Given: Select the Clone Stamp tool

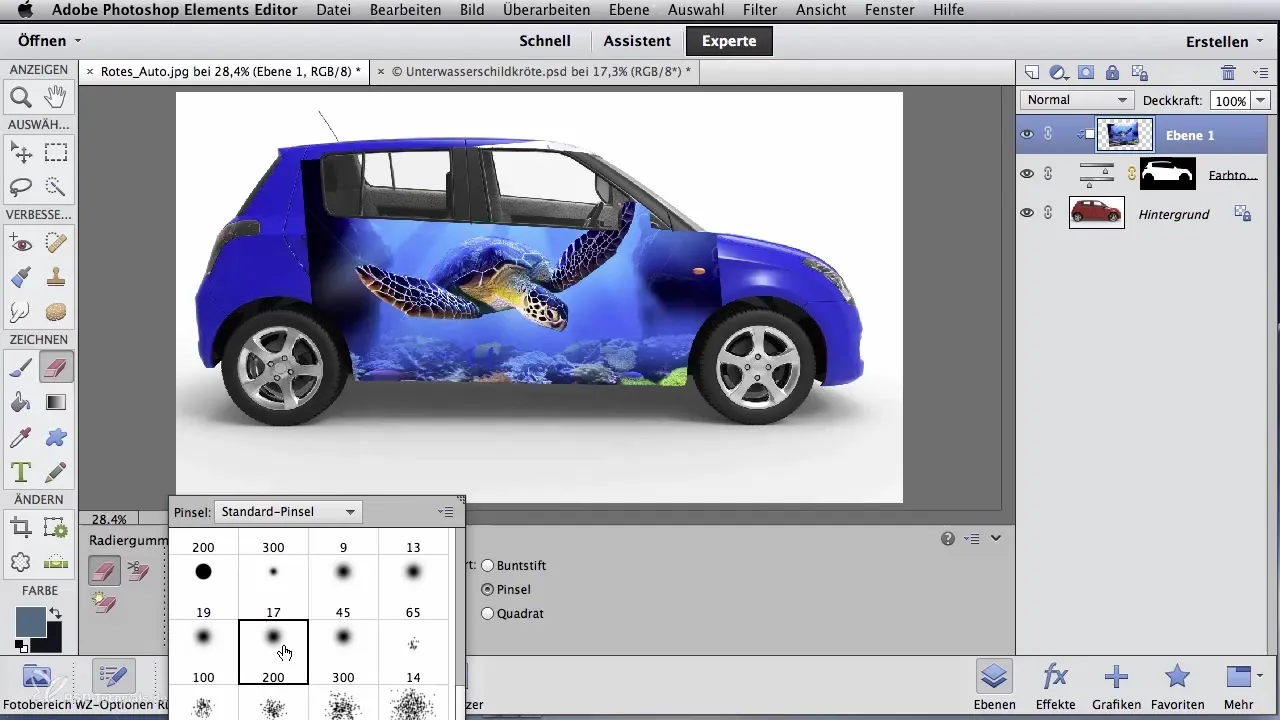Looking at the screenshot, I should (x=56, y=276).
